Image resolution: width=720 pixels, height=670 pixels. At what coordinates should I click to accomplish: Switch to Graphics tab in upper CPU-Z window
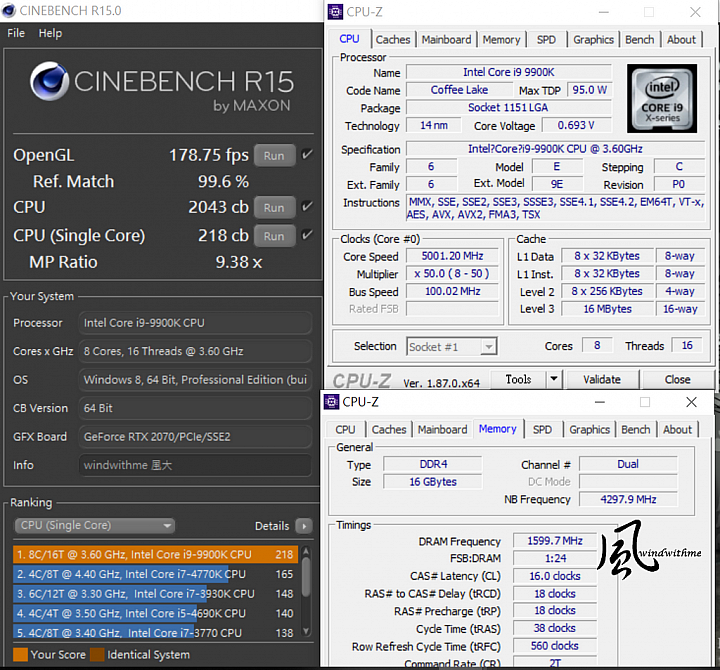click(x=593, y=39)
